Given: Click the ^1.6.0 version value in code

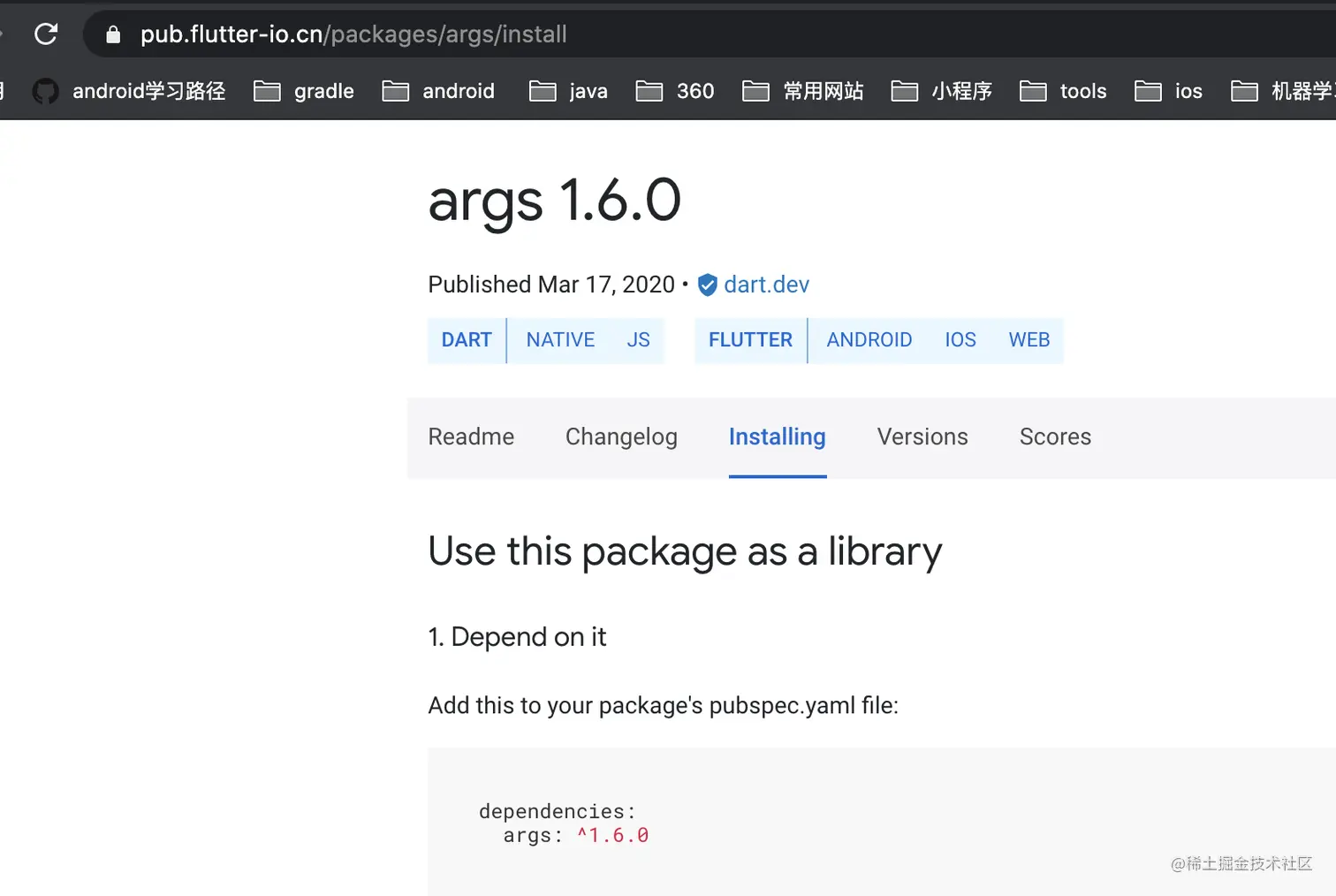Looking at the screenshot, I should (x=612, y=835).
